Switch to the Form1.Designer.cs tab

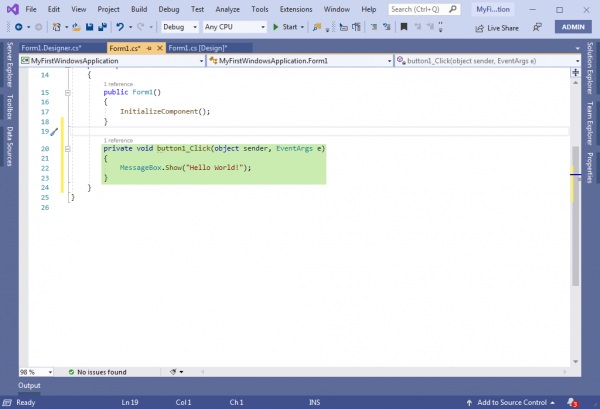[50, 47]
